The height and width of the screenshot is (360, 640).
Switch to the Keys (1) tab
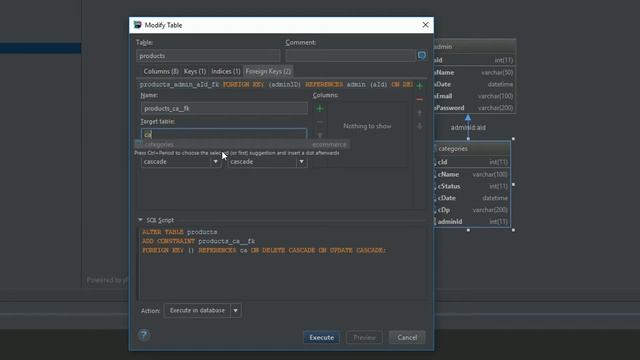pos(195,71)
